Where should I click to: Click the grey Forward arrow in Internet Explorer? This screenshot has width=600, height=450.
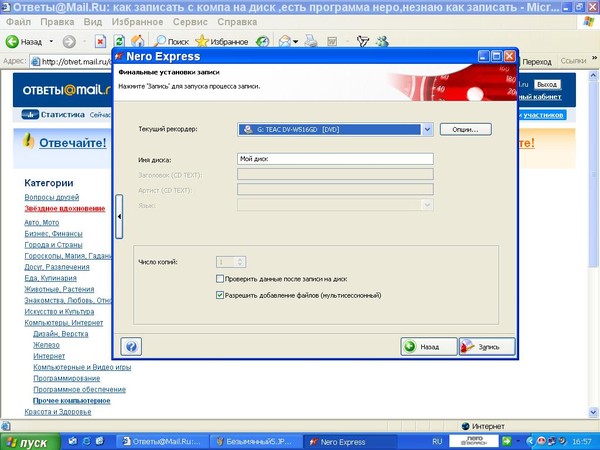point(69,41)
